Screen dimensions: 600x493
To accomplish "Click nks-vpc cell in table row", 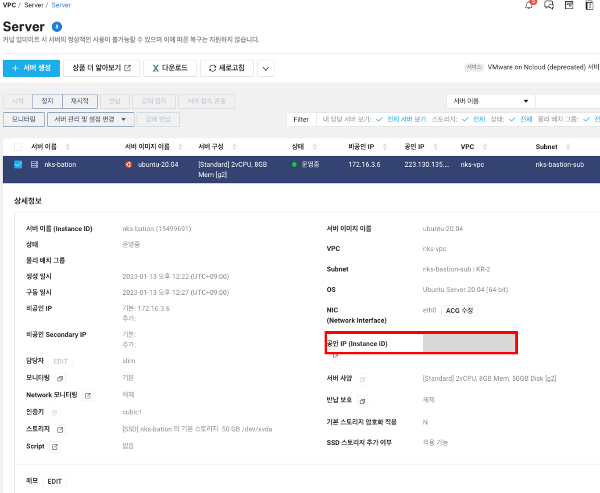I will 472,165.
